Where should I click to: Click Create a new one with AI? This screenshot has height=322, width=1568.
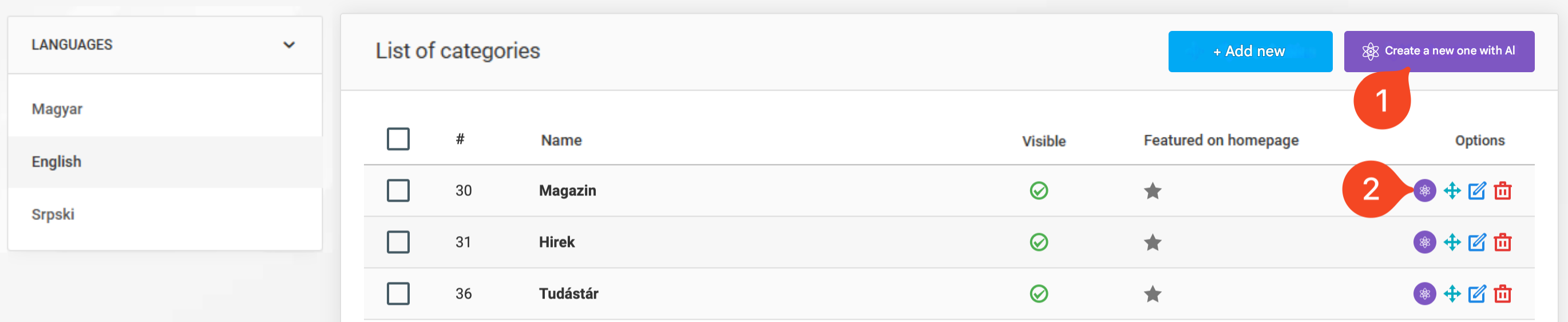click(x=1438, y=51)
